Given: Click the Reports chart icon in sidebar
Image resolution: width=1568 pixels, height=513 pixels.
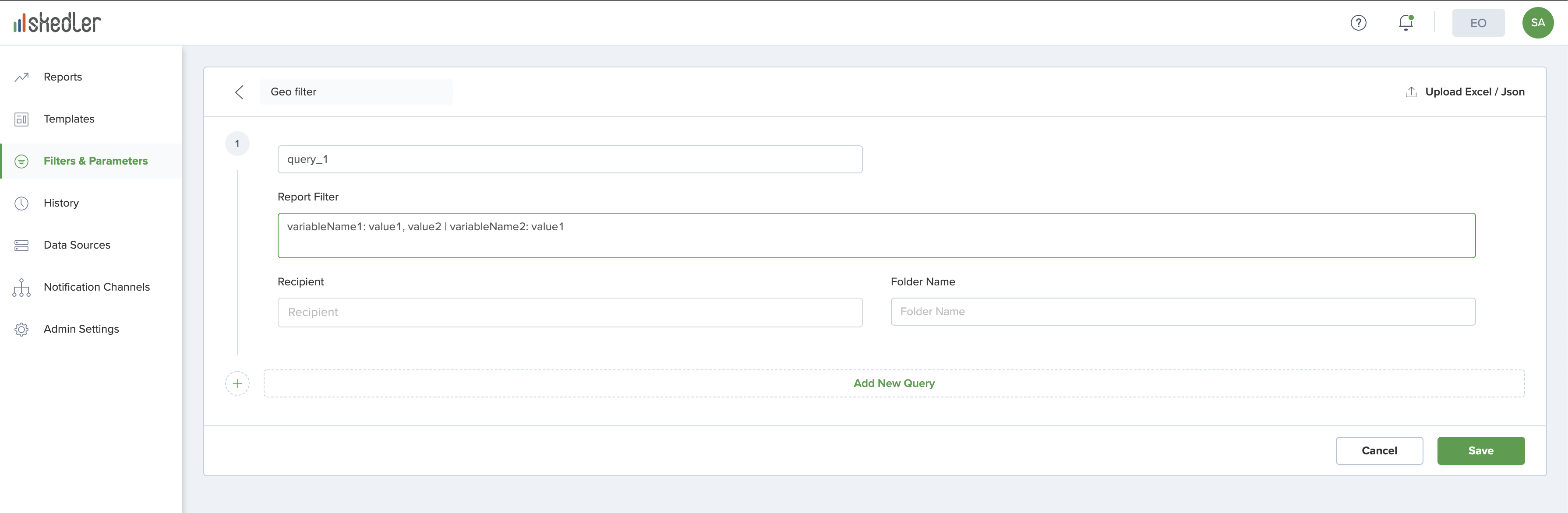Looking at the screenshot, I should coord(21,77).
